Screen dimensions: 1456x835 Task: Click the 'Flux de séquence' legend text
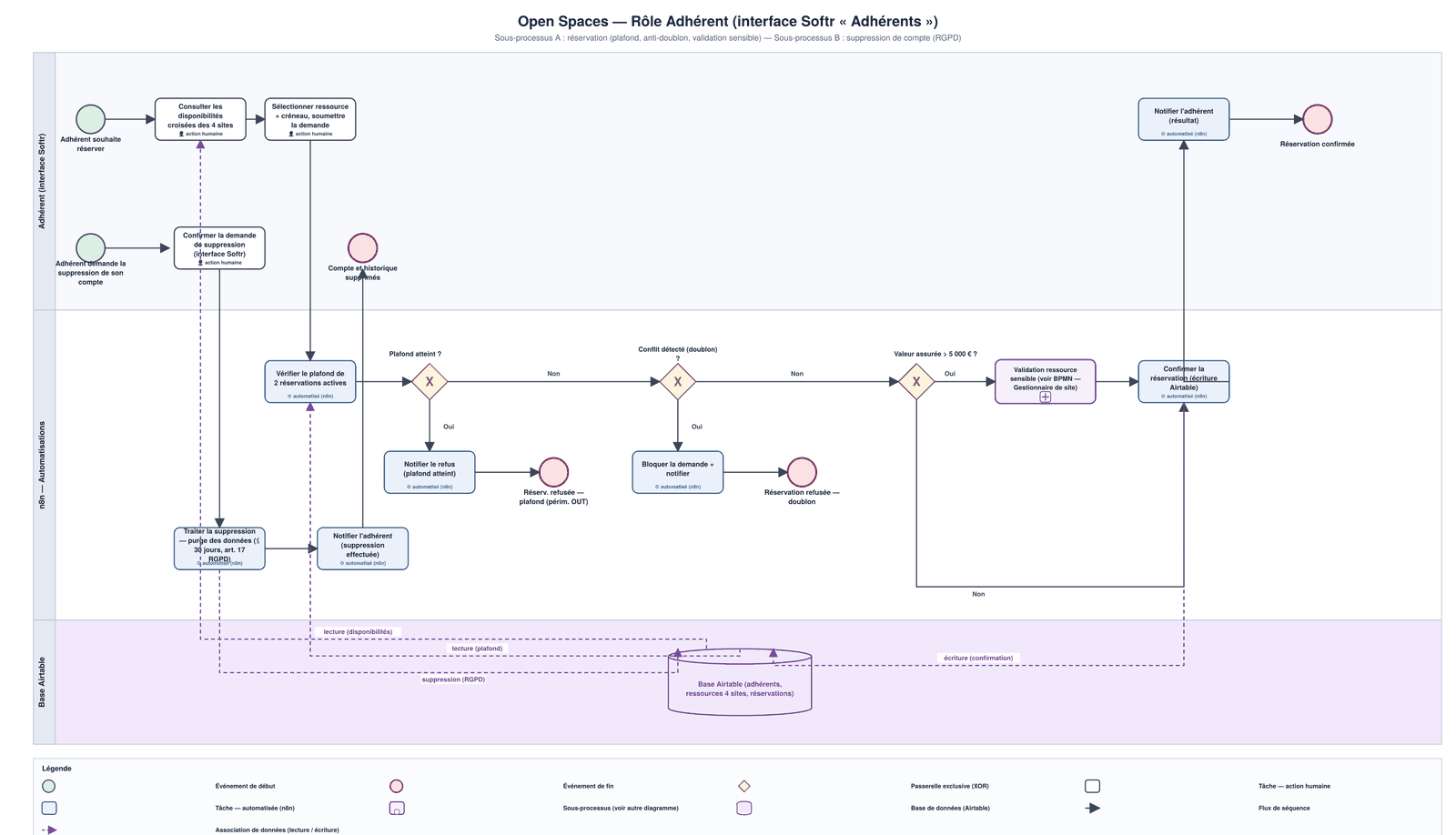click(1284, 808)
